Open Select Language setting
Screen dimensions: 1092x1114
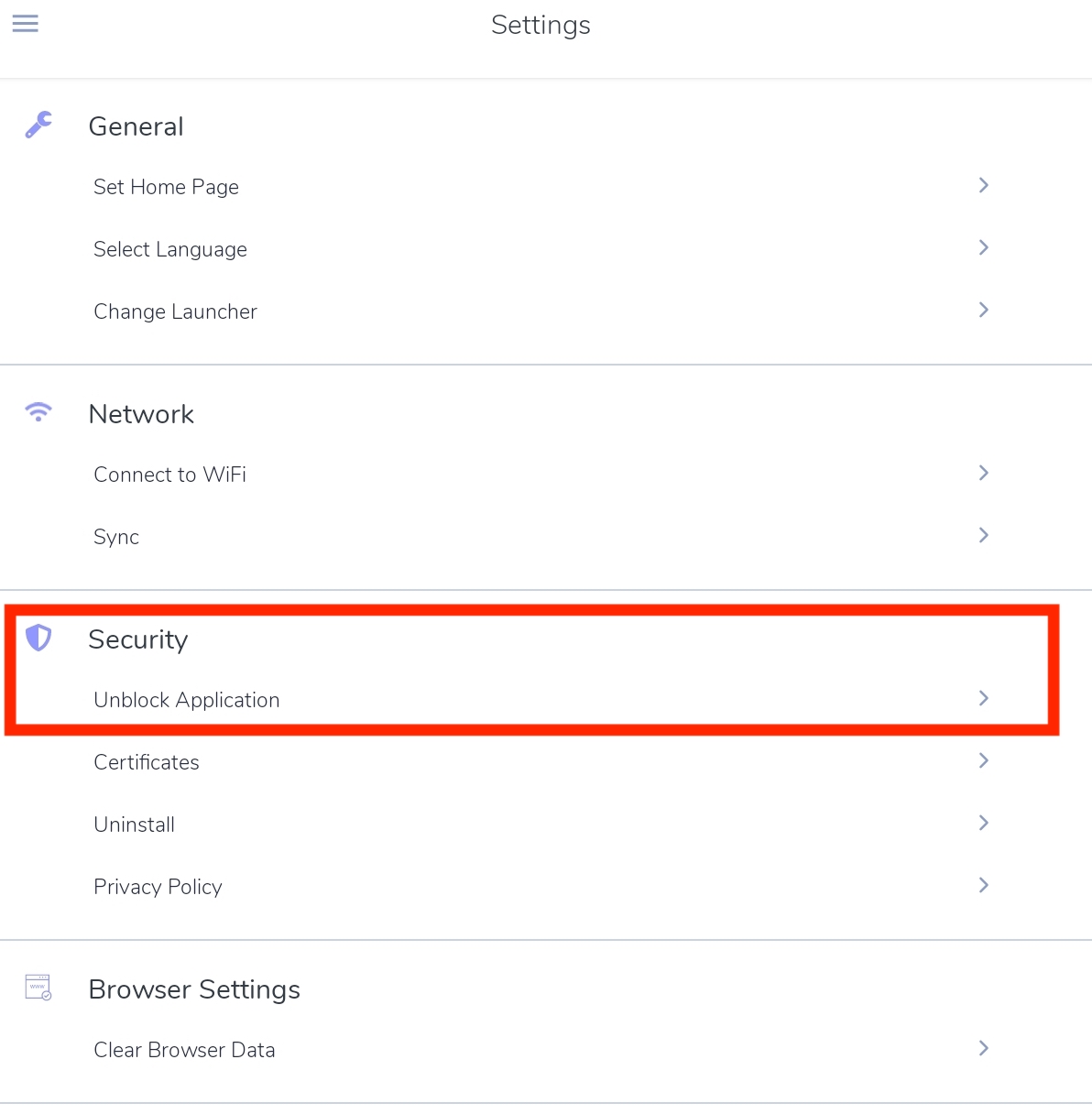(541, 249)
